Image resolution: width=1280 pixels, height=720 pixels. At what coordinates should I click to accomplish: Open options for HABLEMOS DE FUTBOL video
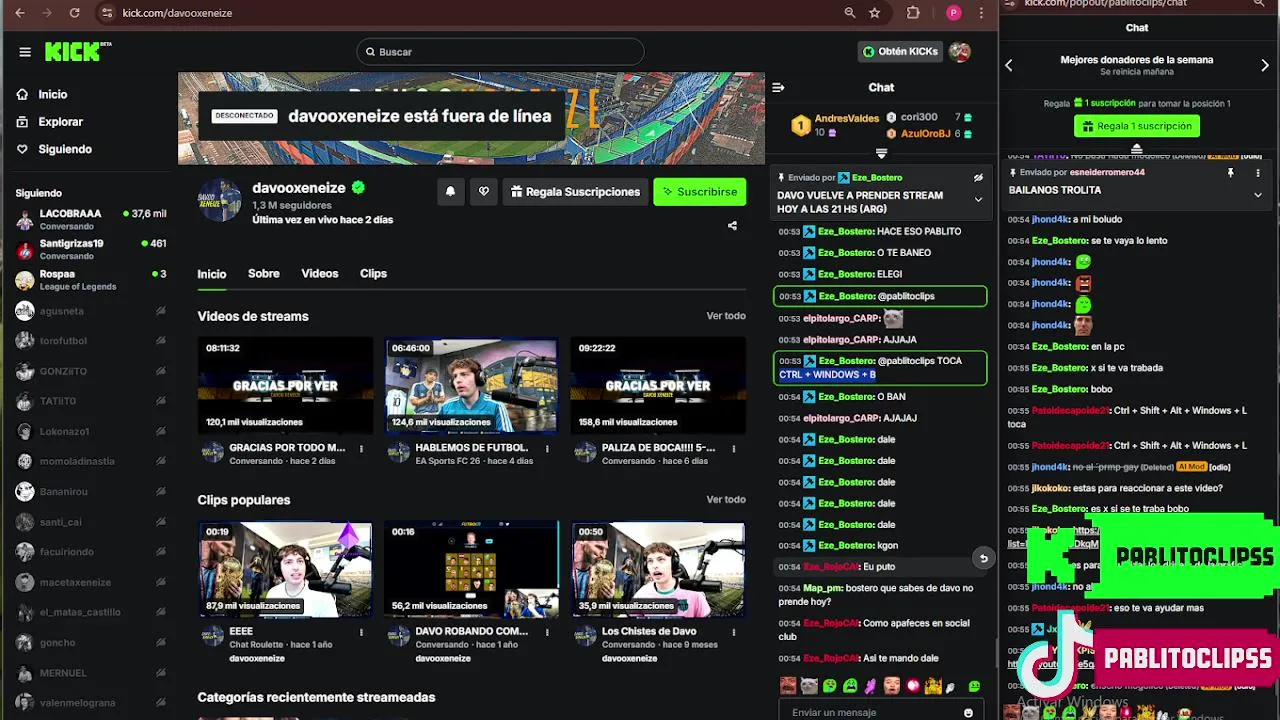point(547,449)
